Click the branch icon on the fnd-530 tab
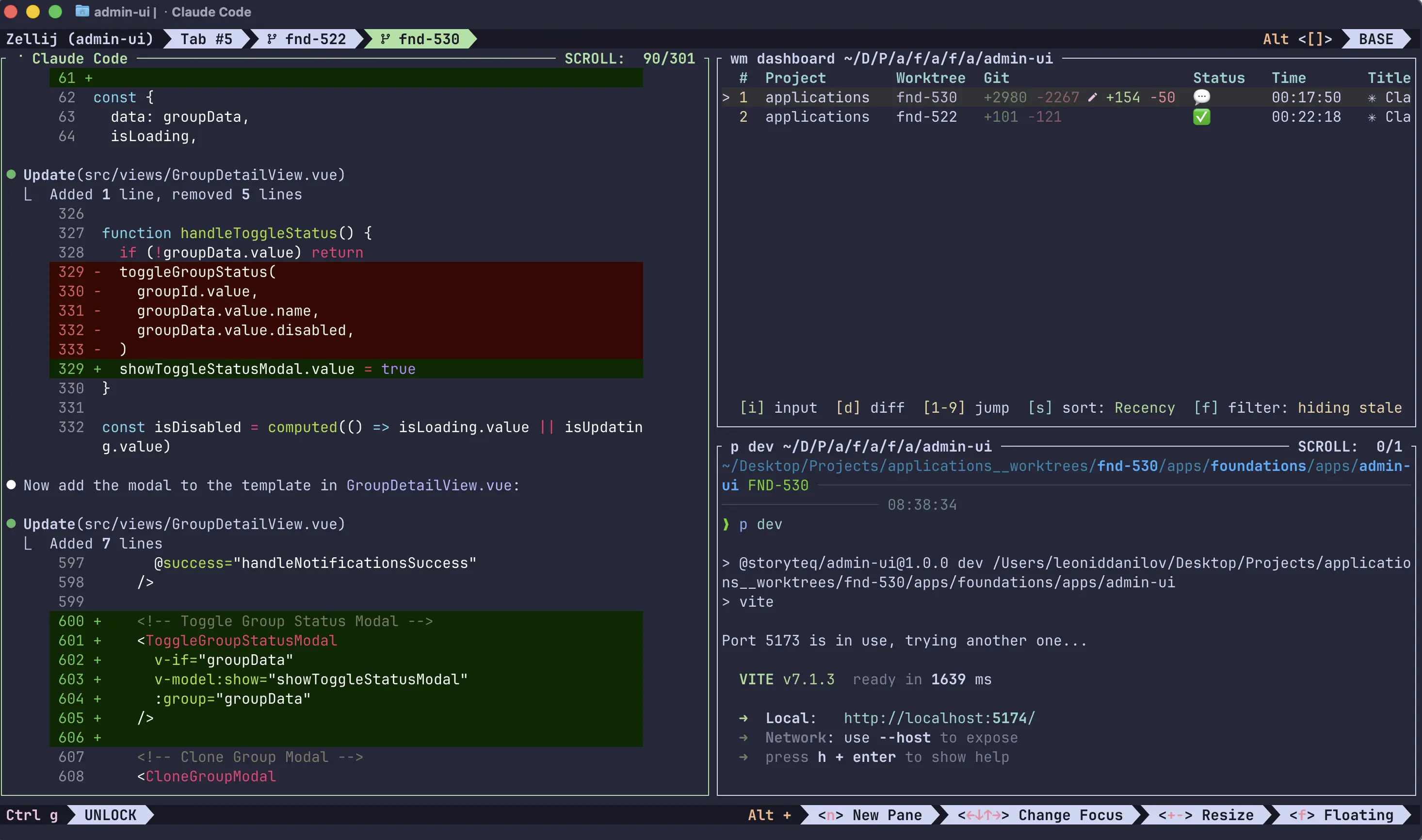This screenshot has height=840, width=1422. 385,39
